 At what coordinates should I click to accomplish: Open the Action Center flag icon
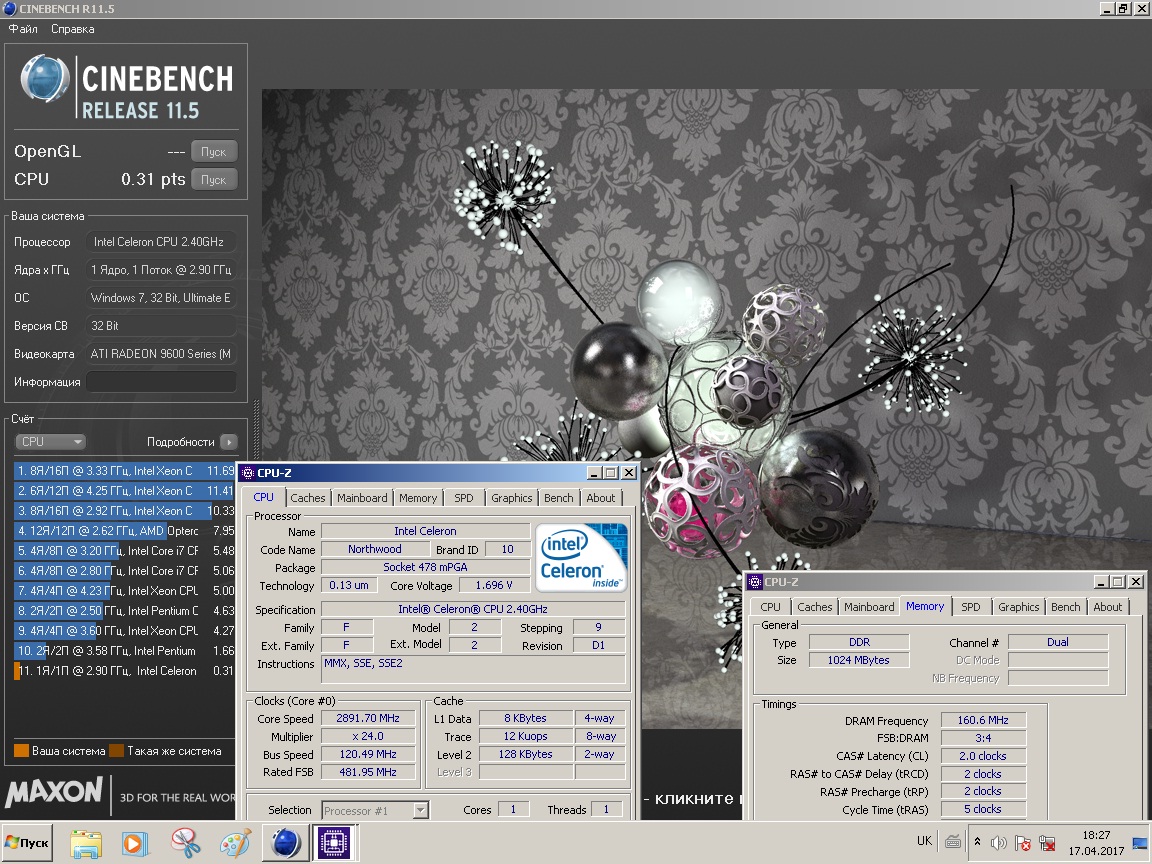click(1023, 843)
